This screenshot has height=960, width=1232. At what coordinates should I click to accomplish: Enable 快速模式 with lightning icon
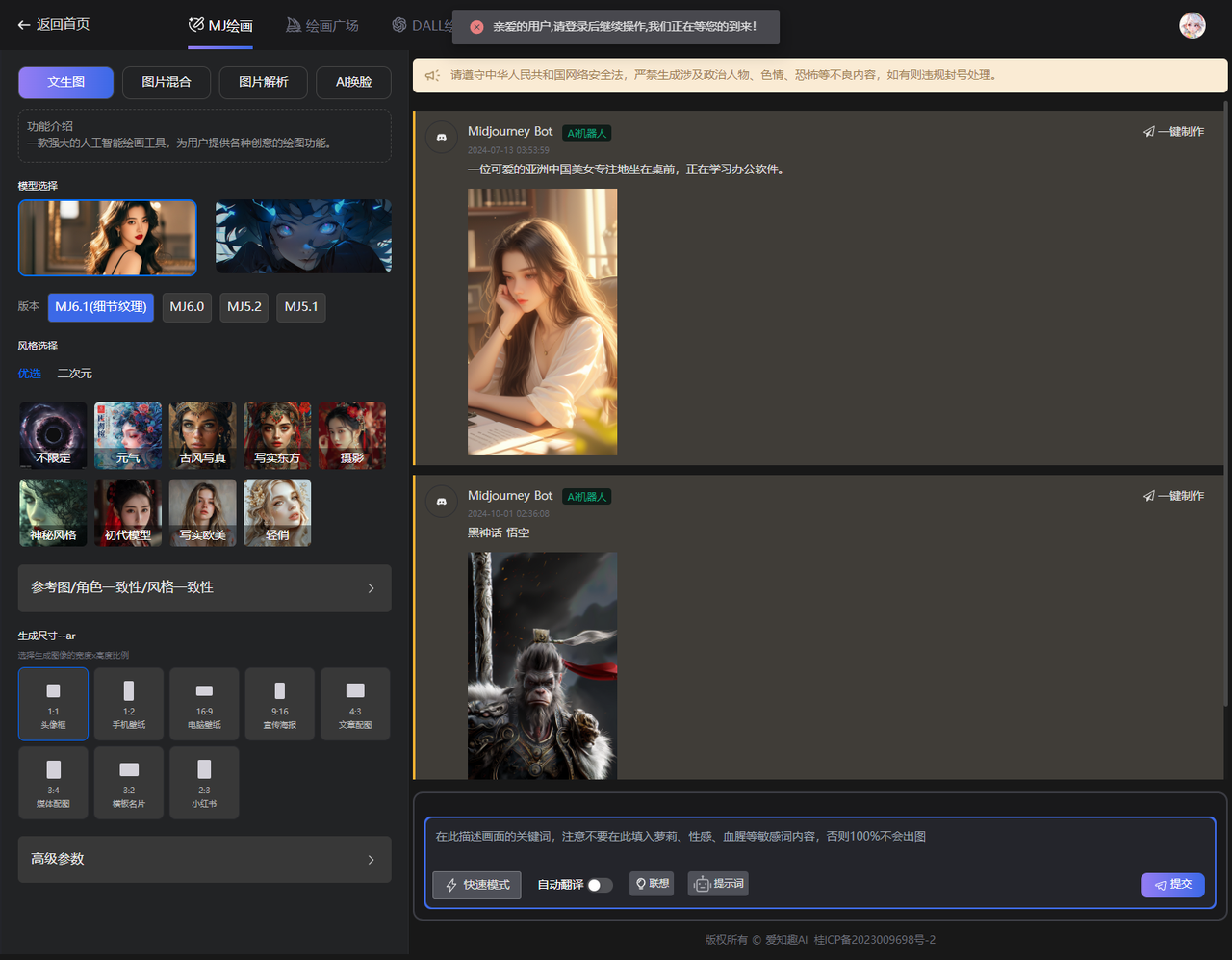click(477, 885)
